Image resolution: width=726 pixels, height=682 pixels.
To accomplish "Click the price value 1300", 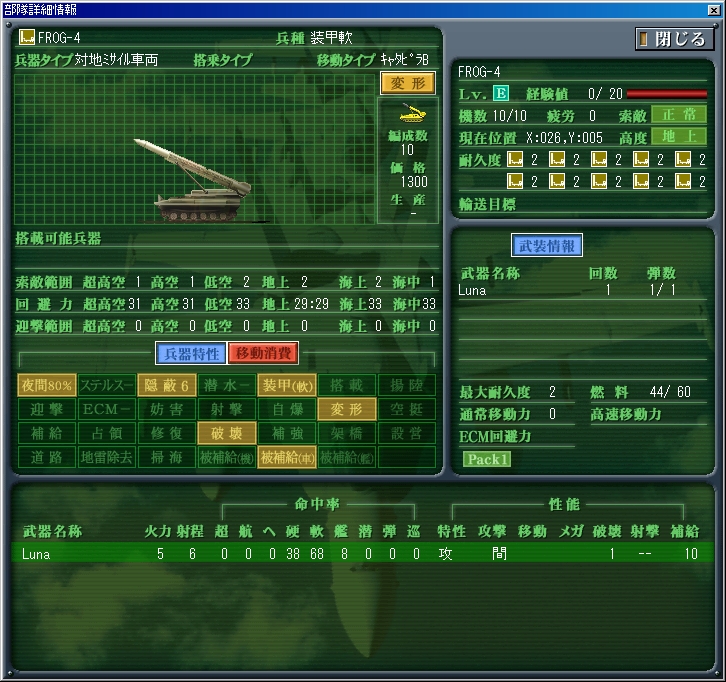I will click(414, 182).
